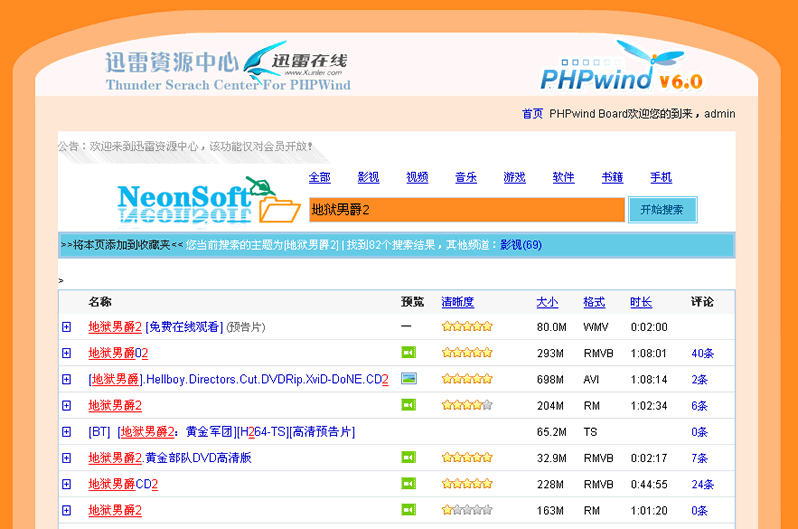
Task: Switch to the 游戏 category tab
Action: (x=514, y=178)
